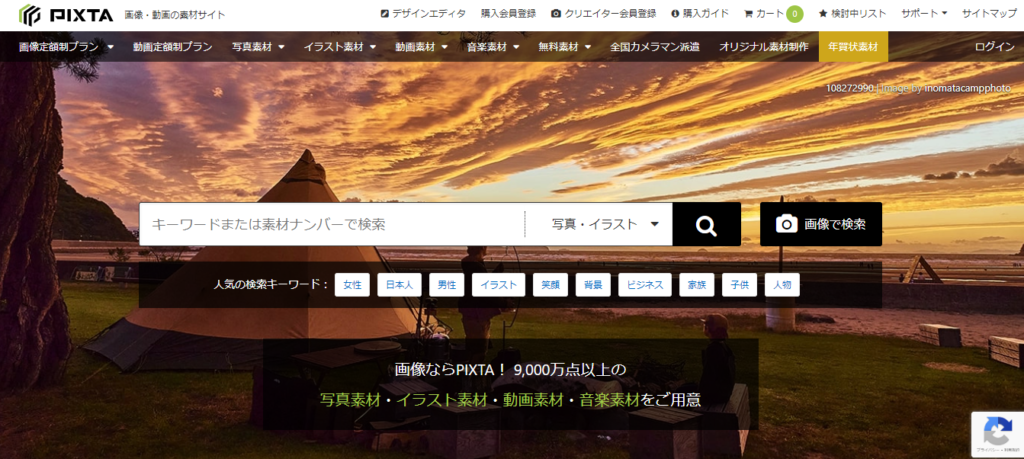Open 動画定額制プラン menu item
The width and height of the screenshot is (1024, 459).
tap(172, 47)
